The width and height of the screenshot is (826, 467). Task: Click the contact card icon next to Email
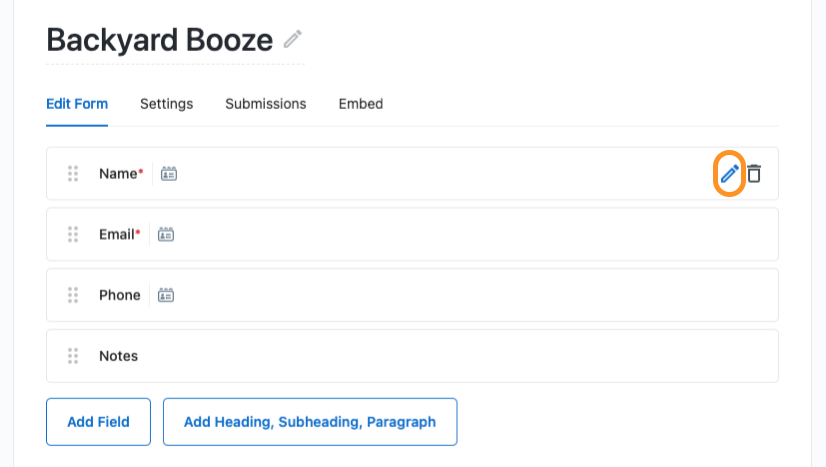click(x=166, y=234)
